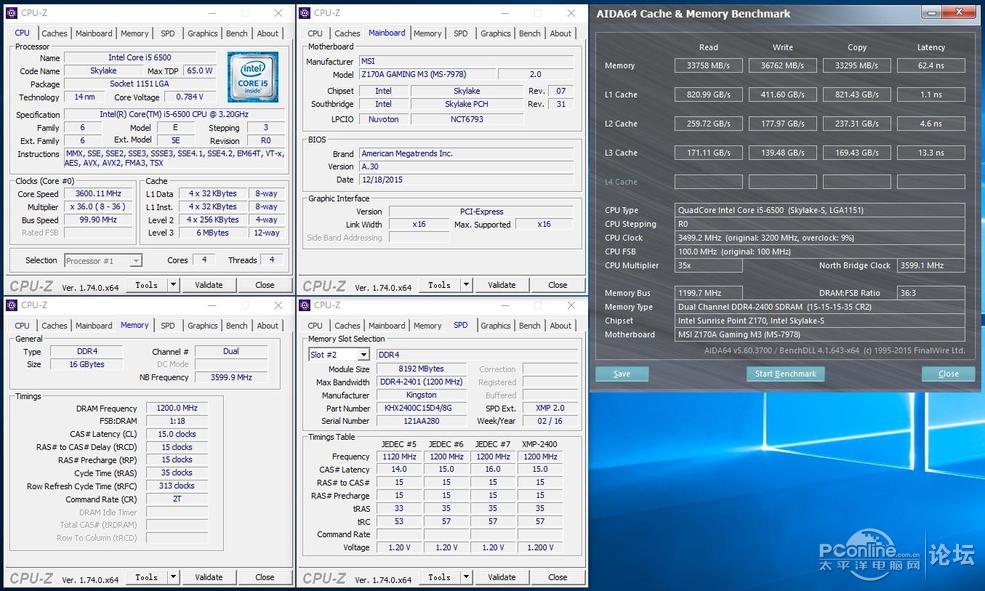This screenshot has height=591, width=985.
Task: Open the Processor #1 selection dropdown
Action: pyautogui.click(x=103, y=260)
